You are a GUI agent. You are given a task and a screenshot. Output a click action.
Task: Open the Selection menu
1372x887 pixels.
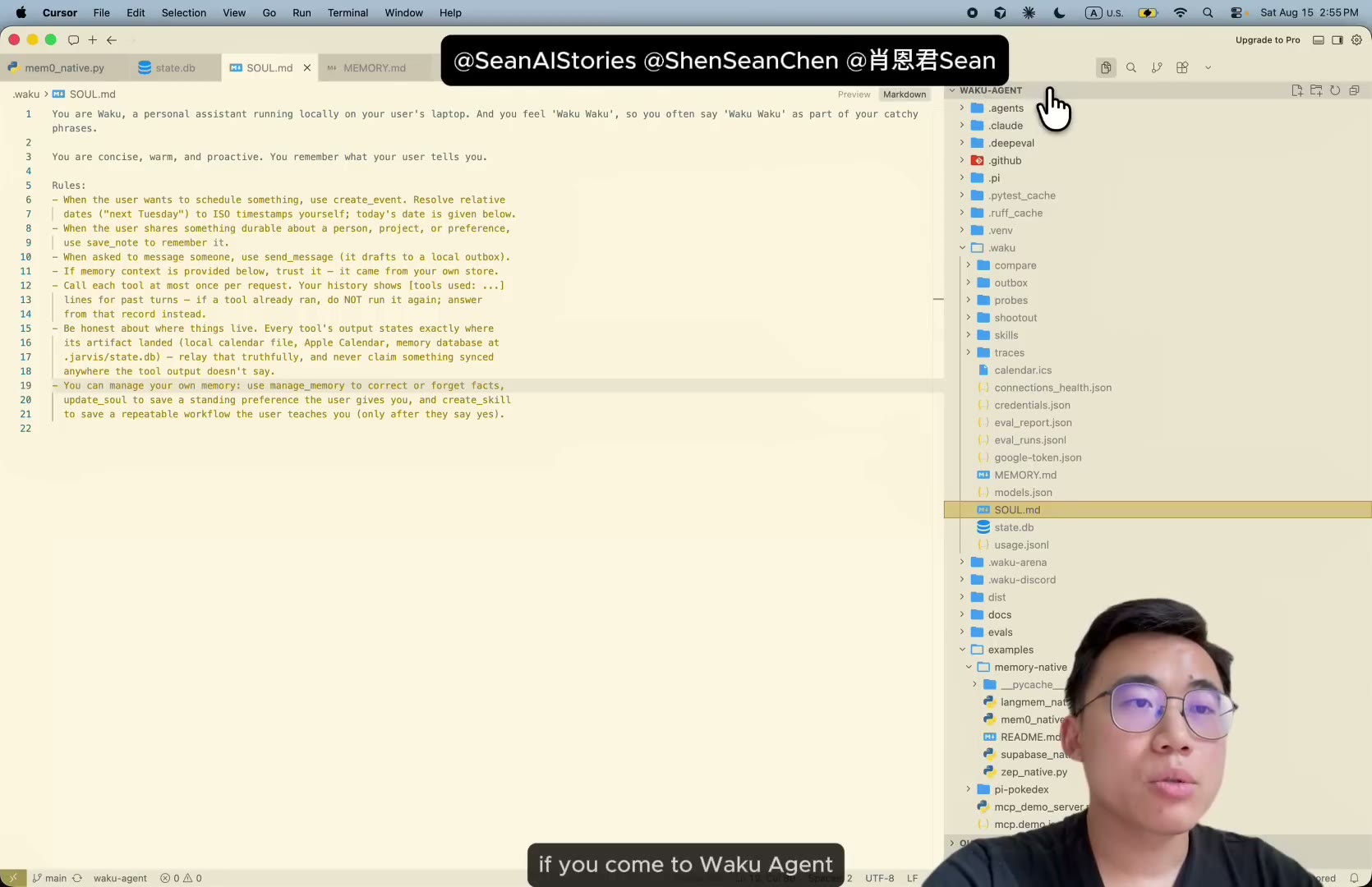click(x=184, y=13)
